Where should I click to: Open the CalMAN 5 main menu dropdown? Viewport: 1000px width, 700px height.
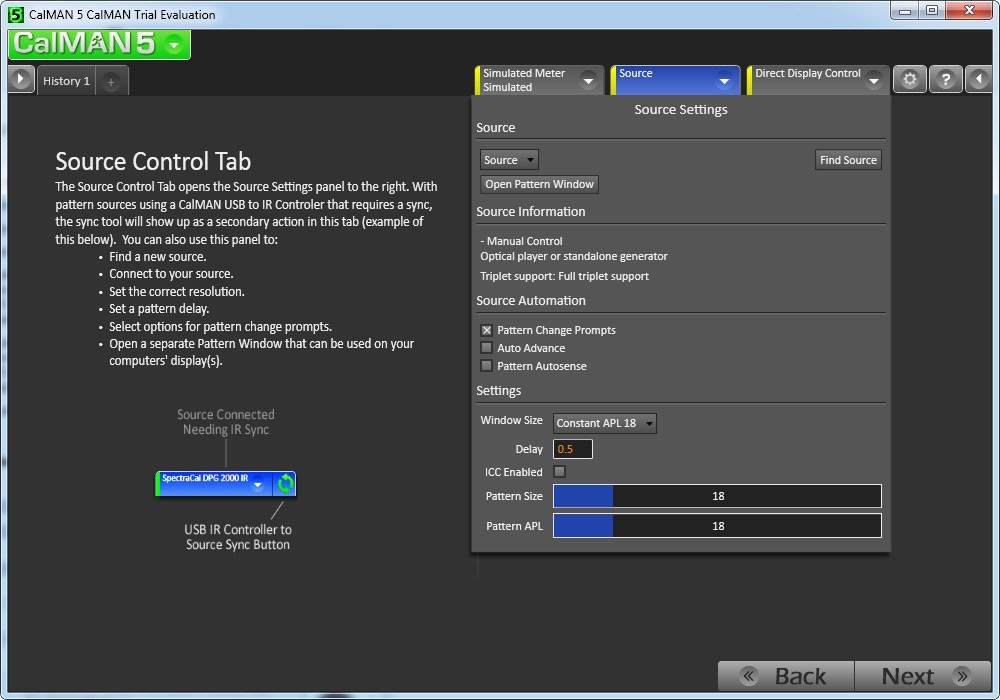(x=173, y=45)
